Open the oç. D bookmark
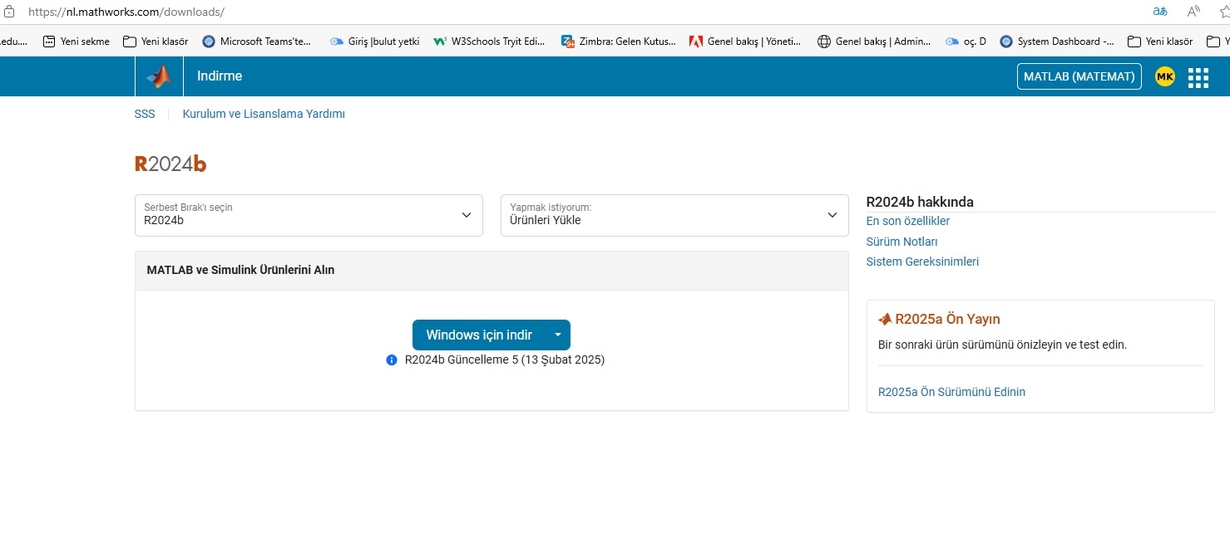 point(966,41)
